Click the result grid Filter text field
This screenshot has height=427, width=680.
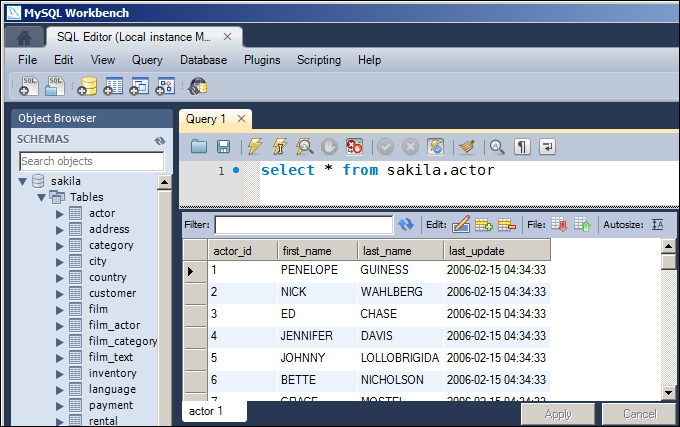coord(303,225)
